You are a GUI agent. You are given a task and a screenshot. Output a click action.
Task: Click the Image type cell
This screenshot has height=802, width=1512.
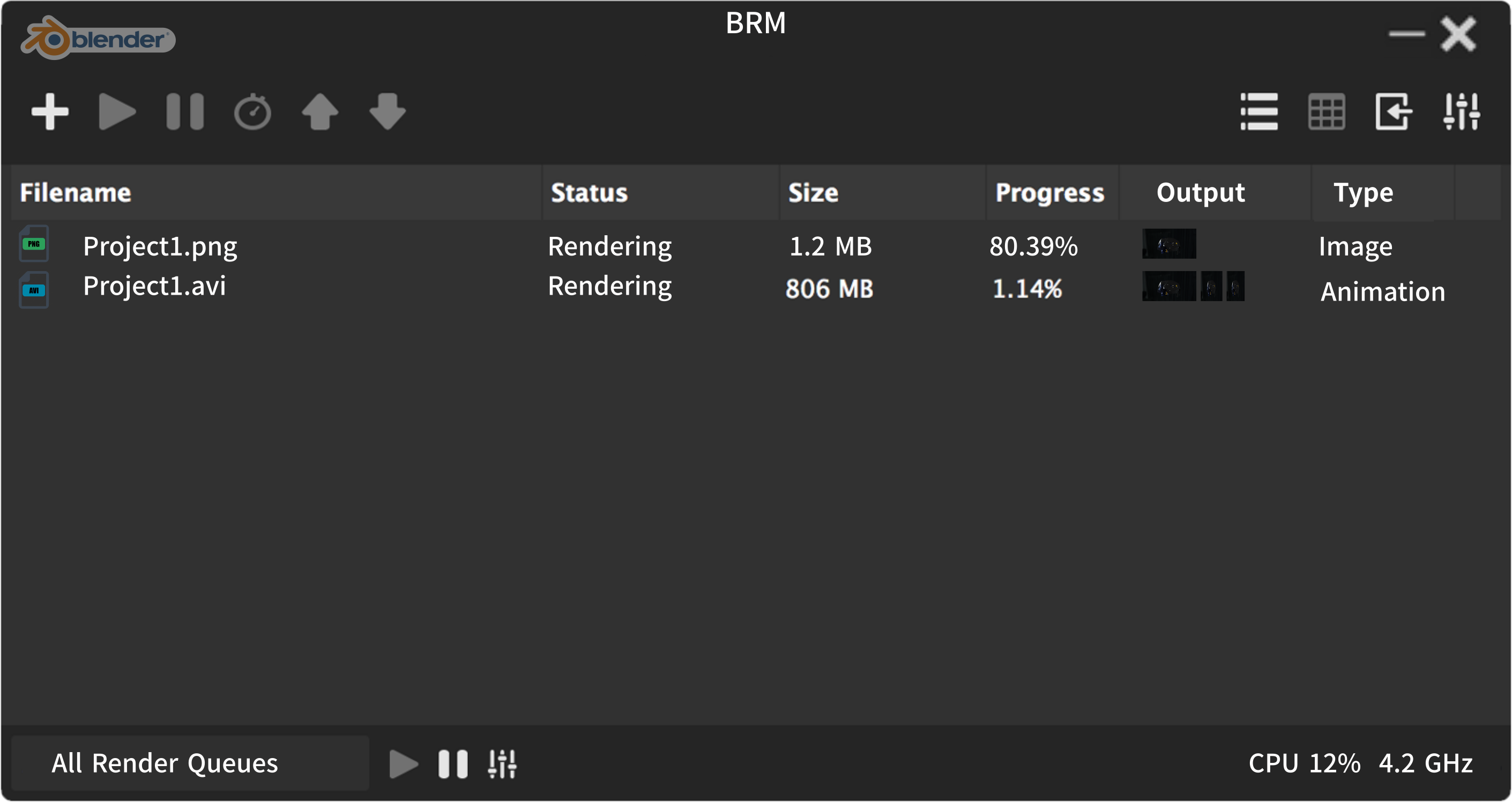[x=1355, y=246]
